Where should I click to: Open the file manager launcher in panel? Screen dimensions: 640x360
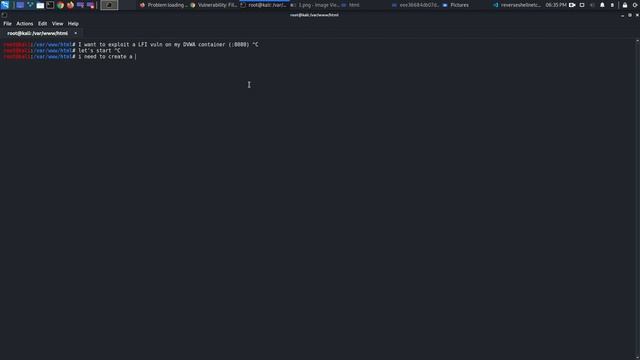(x=40, y=5)
